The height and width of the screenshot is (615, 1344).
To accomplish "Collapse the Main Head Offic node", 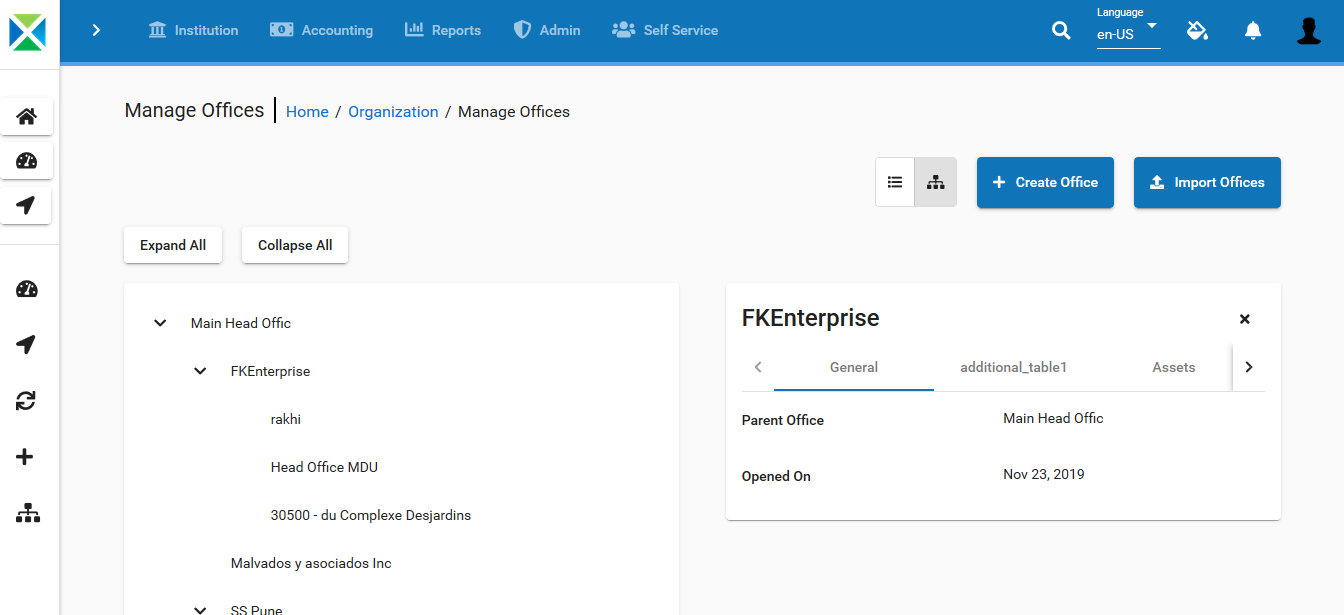I will coord(160,323).
